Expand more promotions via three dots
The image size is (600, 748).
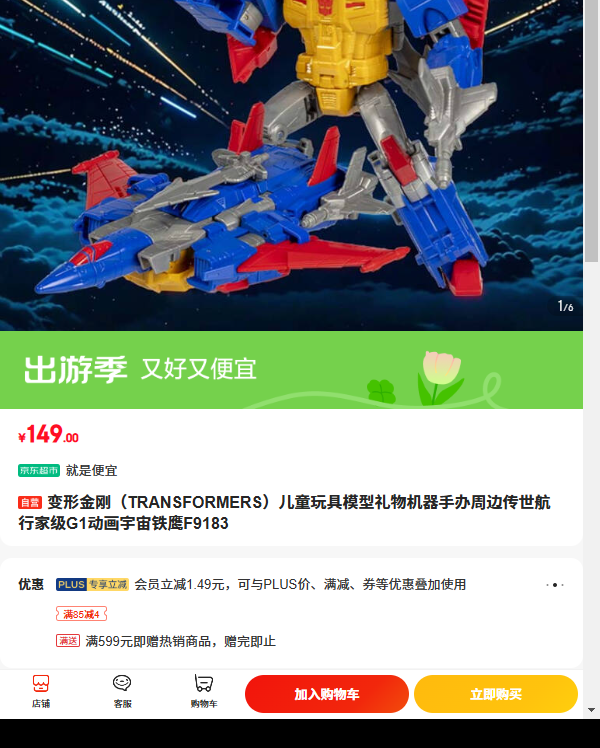pos(555,585)
